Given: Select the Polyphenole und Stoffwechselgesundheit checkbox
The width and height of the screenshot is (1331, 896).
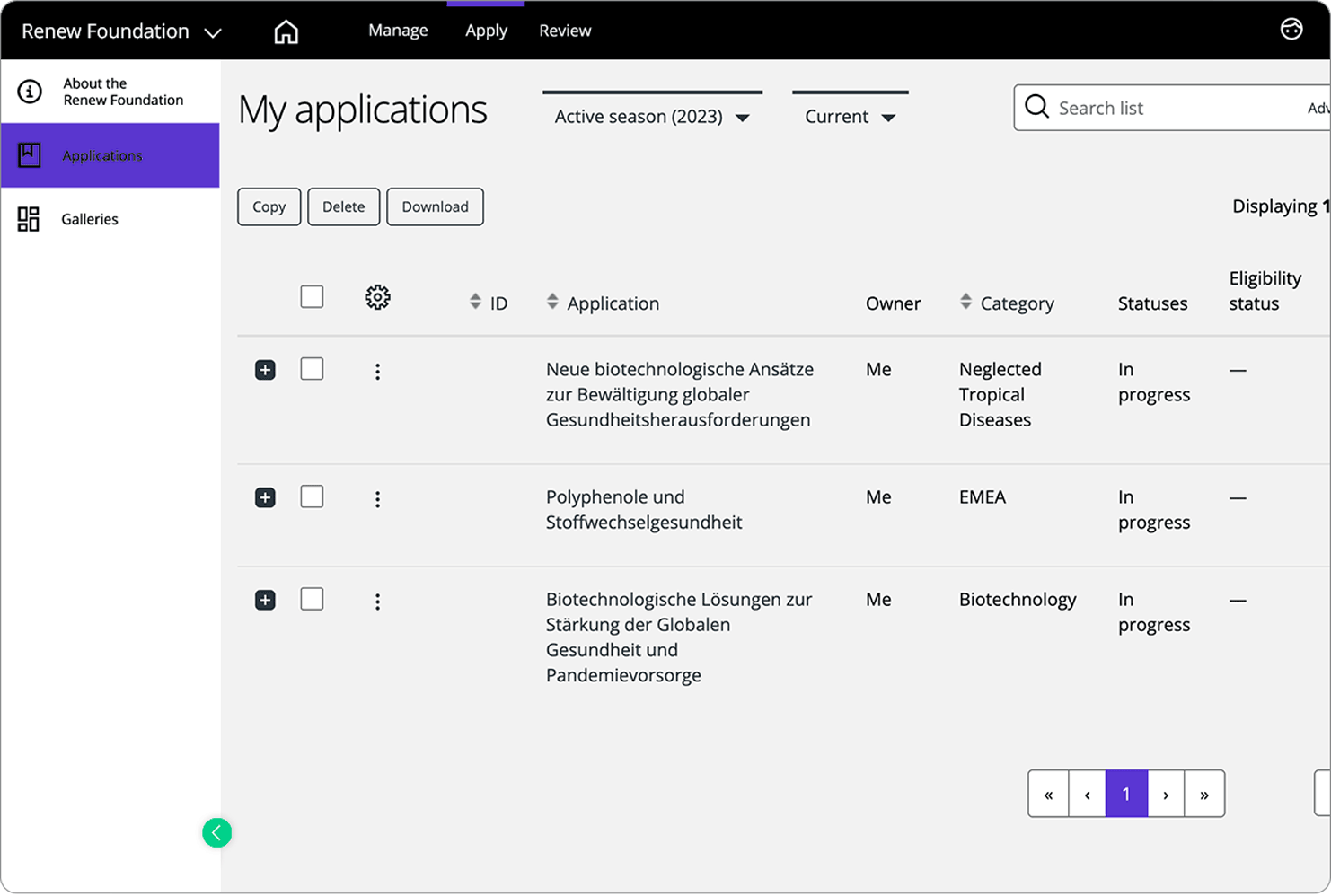Looking at the screenshot, I should pyautogui.click(x=312, y=496).
